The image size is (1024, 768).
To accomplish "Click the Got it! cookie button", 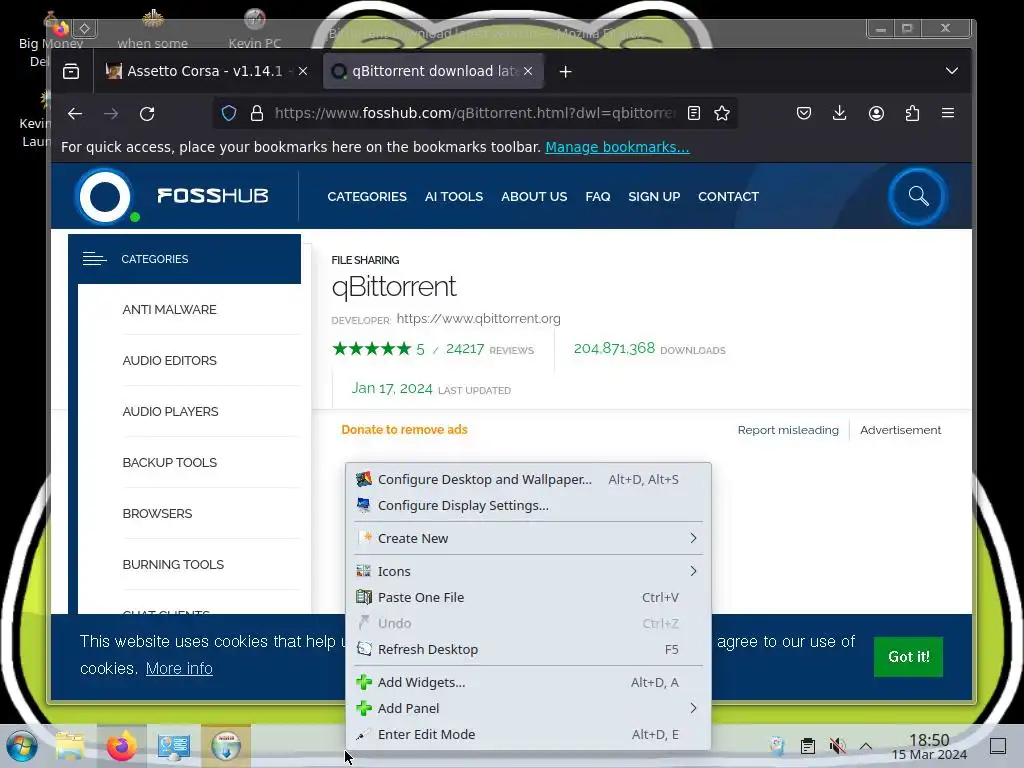I will (x=908, y=656).
